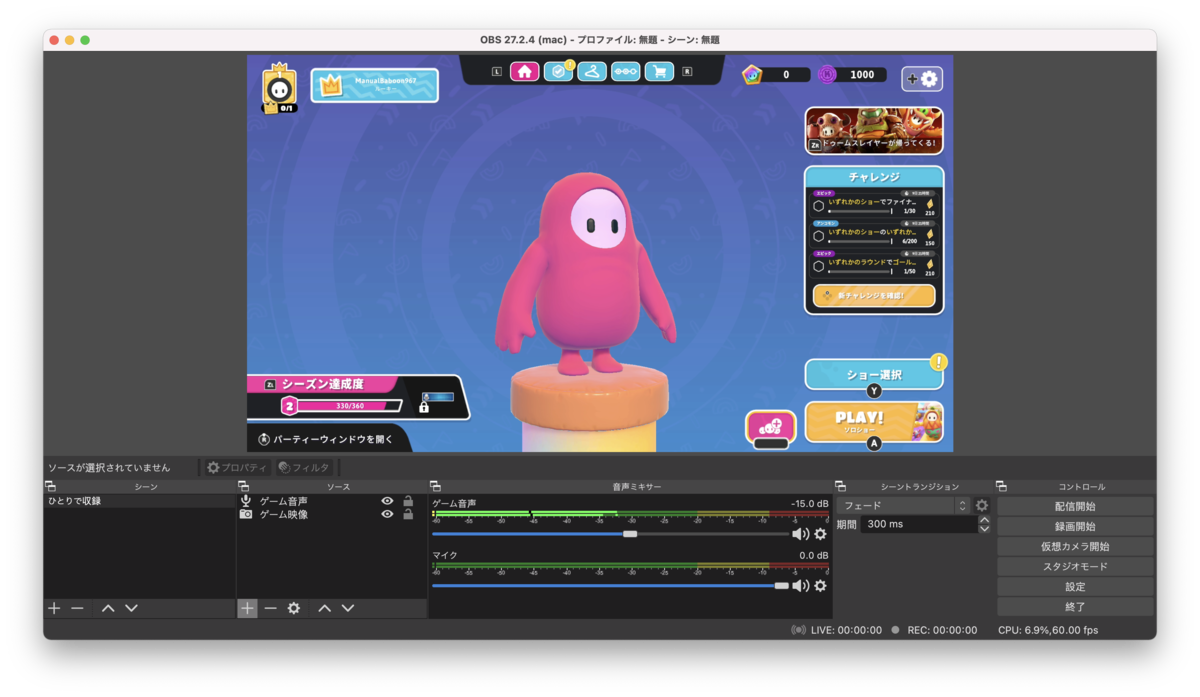The width and height of the screenshot is (1200, 697).
Task: Click the microphone icon of ゲーム音声 source
Action: click(246, 500)
